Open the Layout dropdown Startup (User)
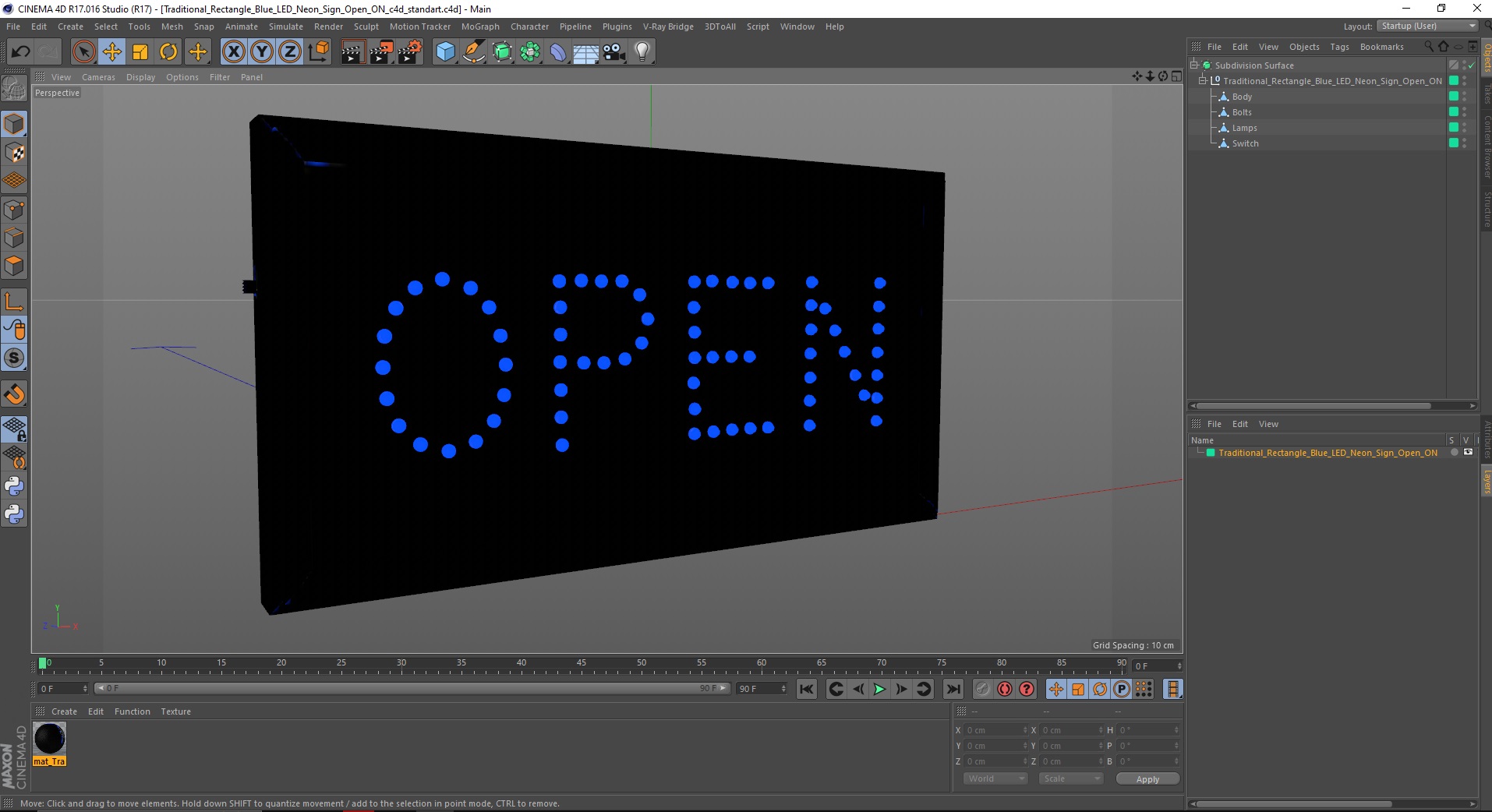Viewport: 1492px width, 812px height. [x=1427, y=26]
